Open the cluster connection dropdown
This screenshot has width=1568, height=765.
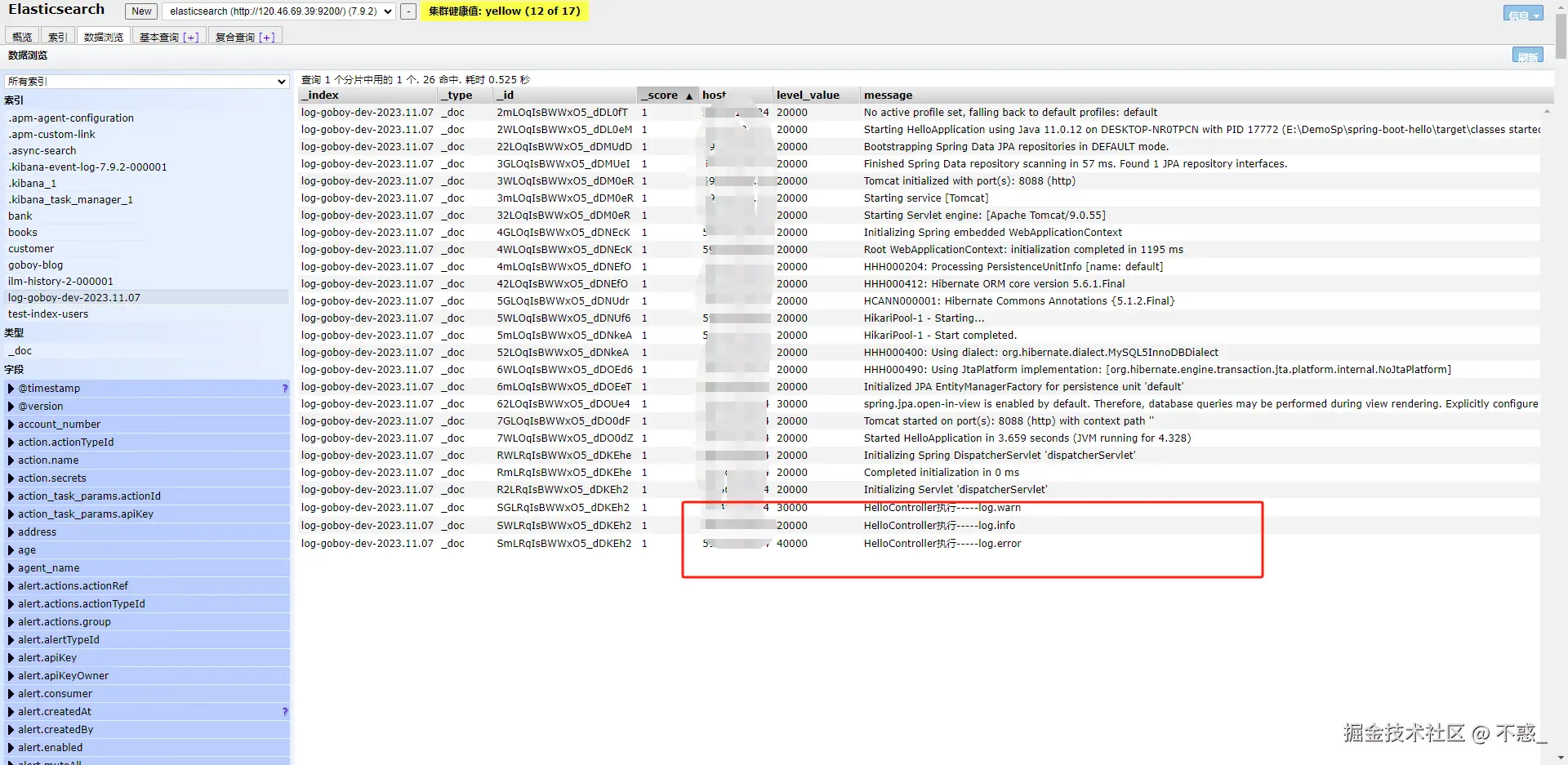pyautogui.click(x=279, y=11)
